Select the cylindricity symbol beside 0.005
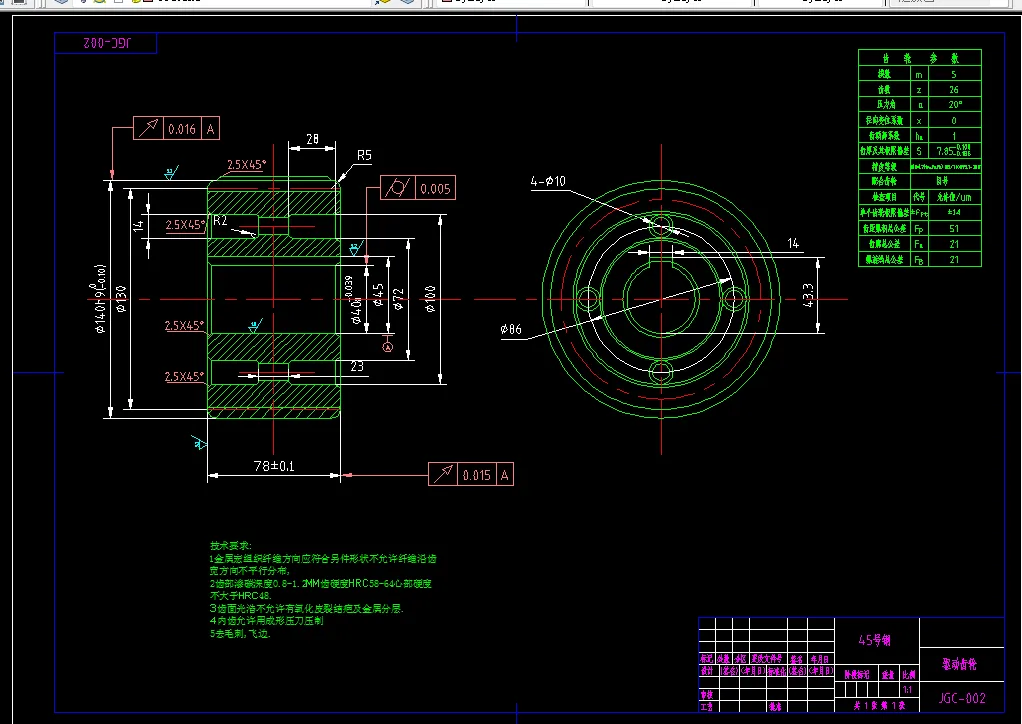This screenshot has height=724, width=1022. click(397, 188)
